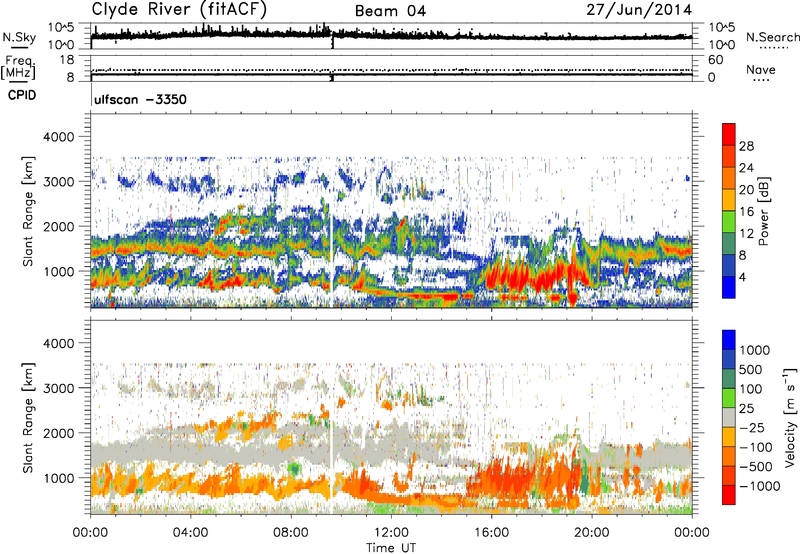Click the 'Power [dB]' colorbar label
Screen dimensions: 800x554
click(763, 211)
